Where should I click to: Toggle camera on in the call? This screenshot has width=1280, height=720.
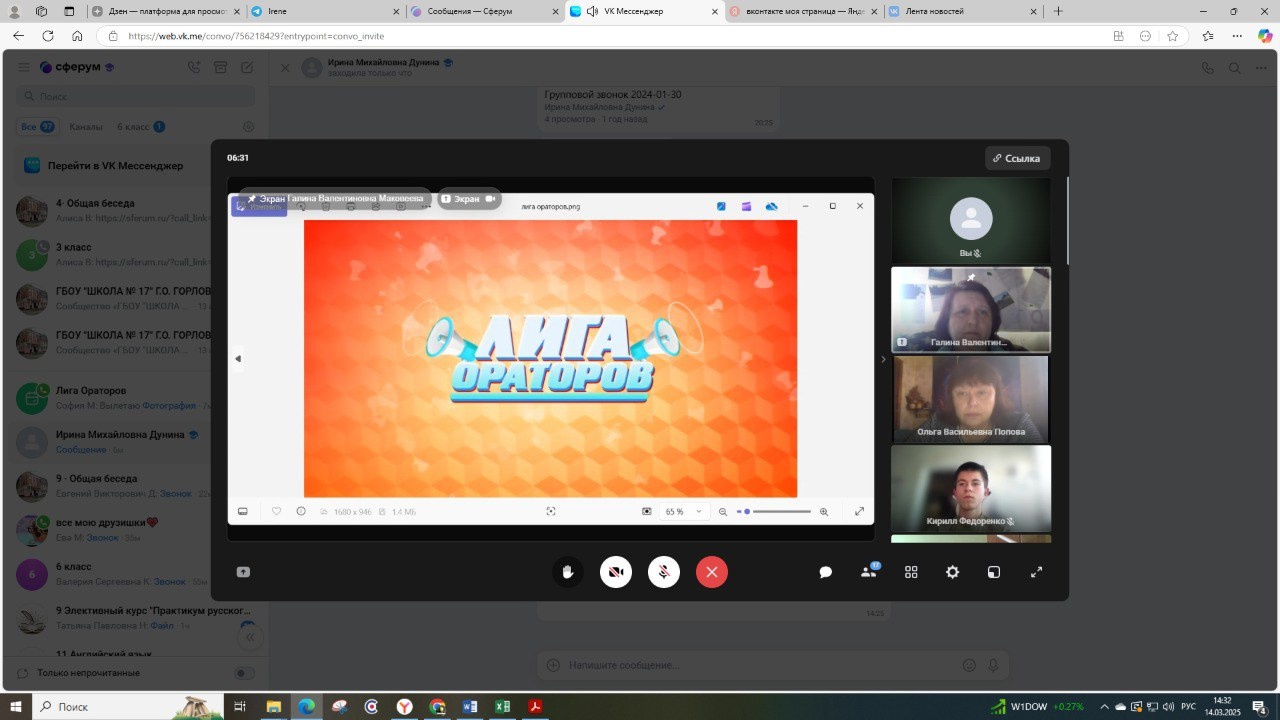tap(616, 572)
